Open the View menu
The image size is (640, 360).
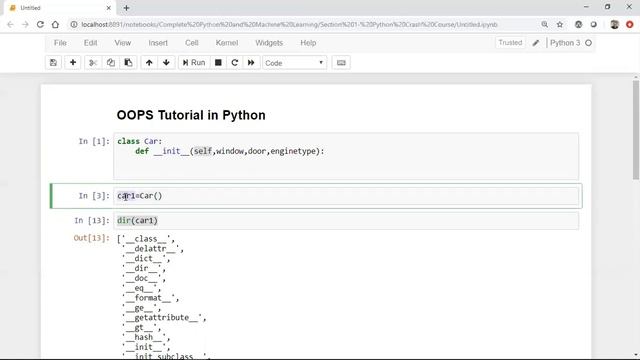coord(123,43)
